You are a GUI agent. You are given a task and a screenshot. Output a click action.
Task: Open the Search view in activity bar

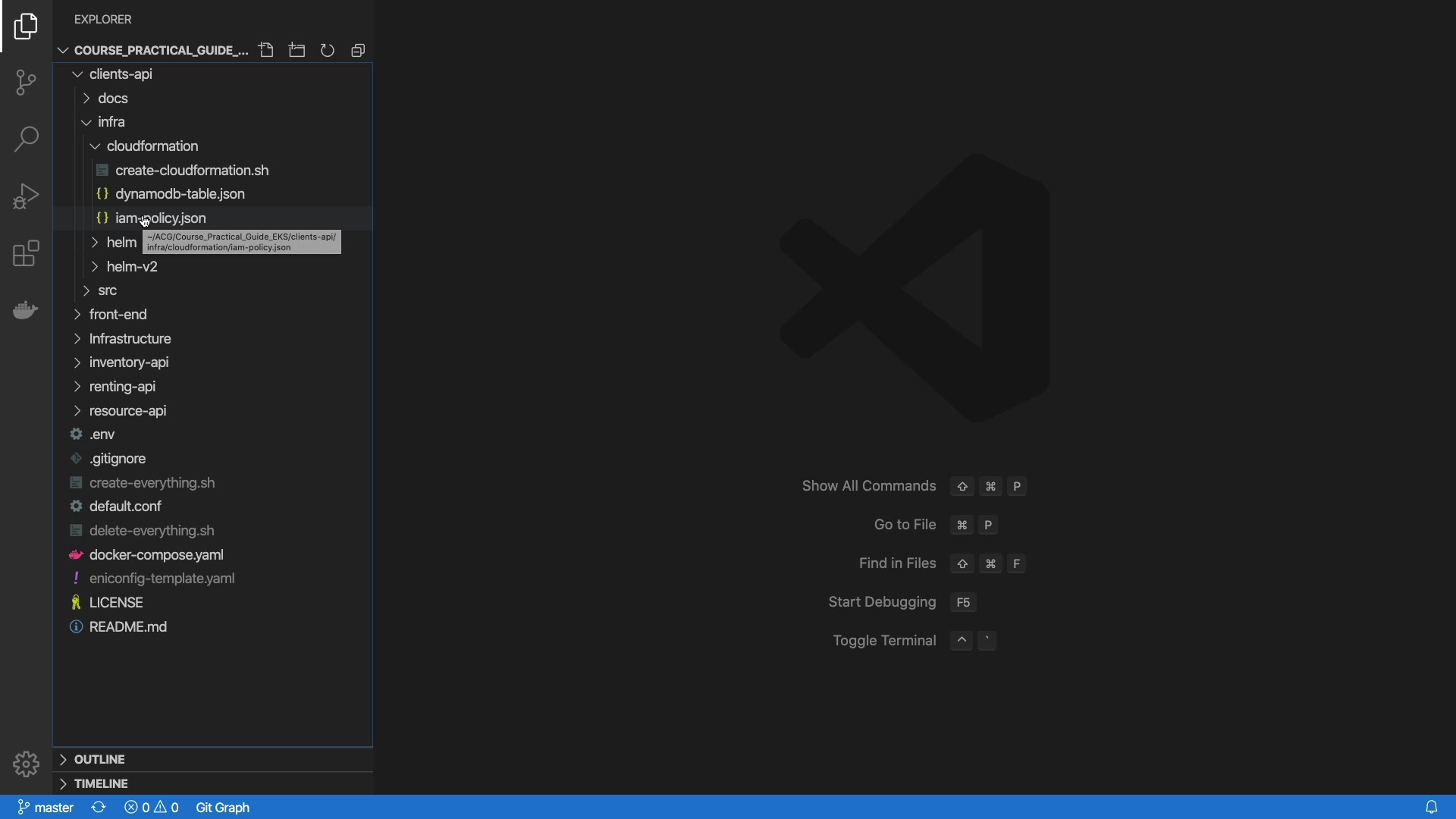tap(26, 140)
